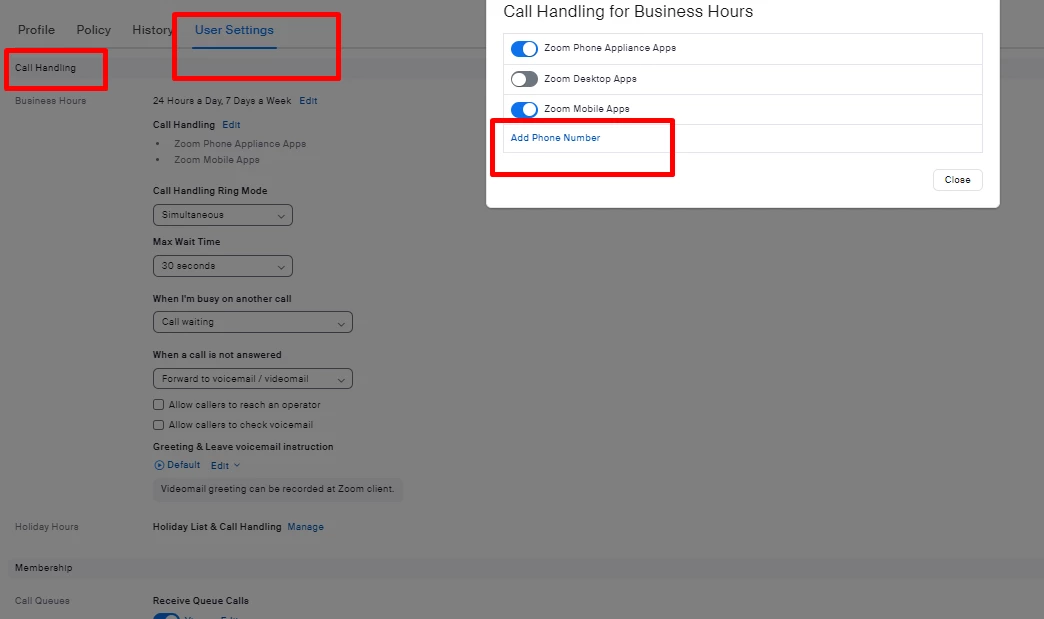Select the User Settings tab
This screenshot has width=1044, height=619.
click(x=234, y=30)
